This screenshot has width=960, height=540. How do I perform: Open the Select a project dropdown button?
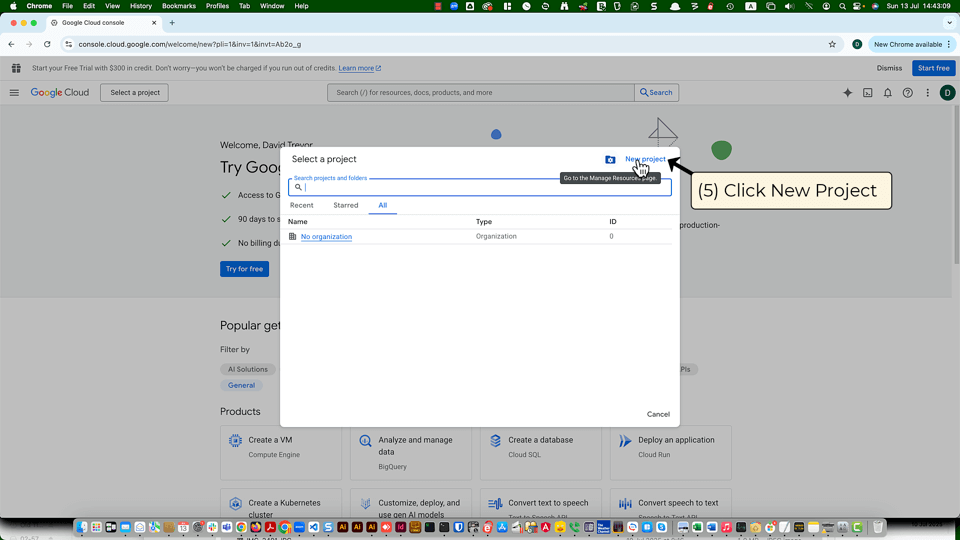tap(135, 92)
